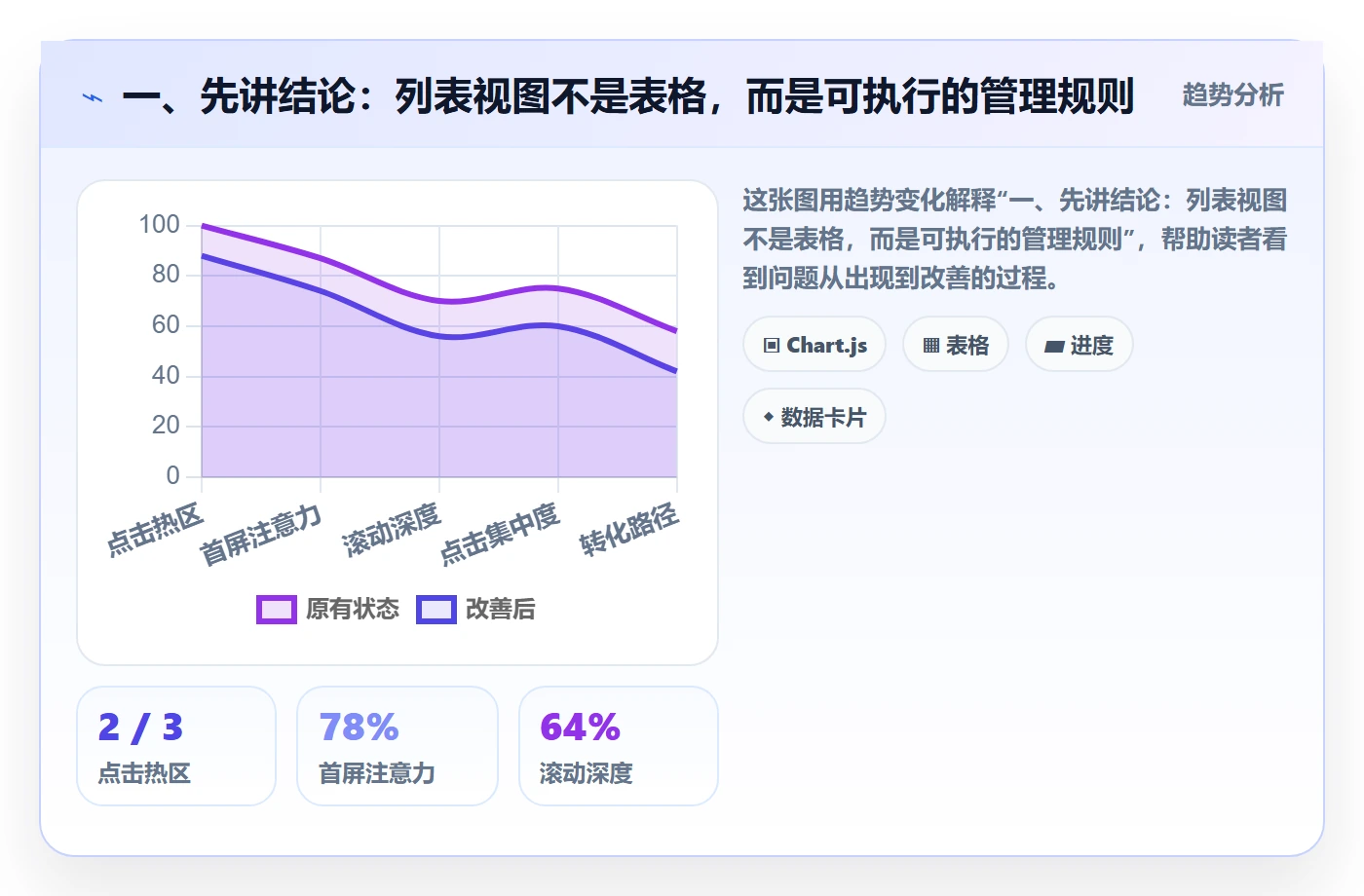Click the diamond icon in the 数据卡片 tag
The height and width of the screenshot is (896, 1364).
(769, 417)
